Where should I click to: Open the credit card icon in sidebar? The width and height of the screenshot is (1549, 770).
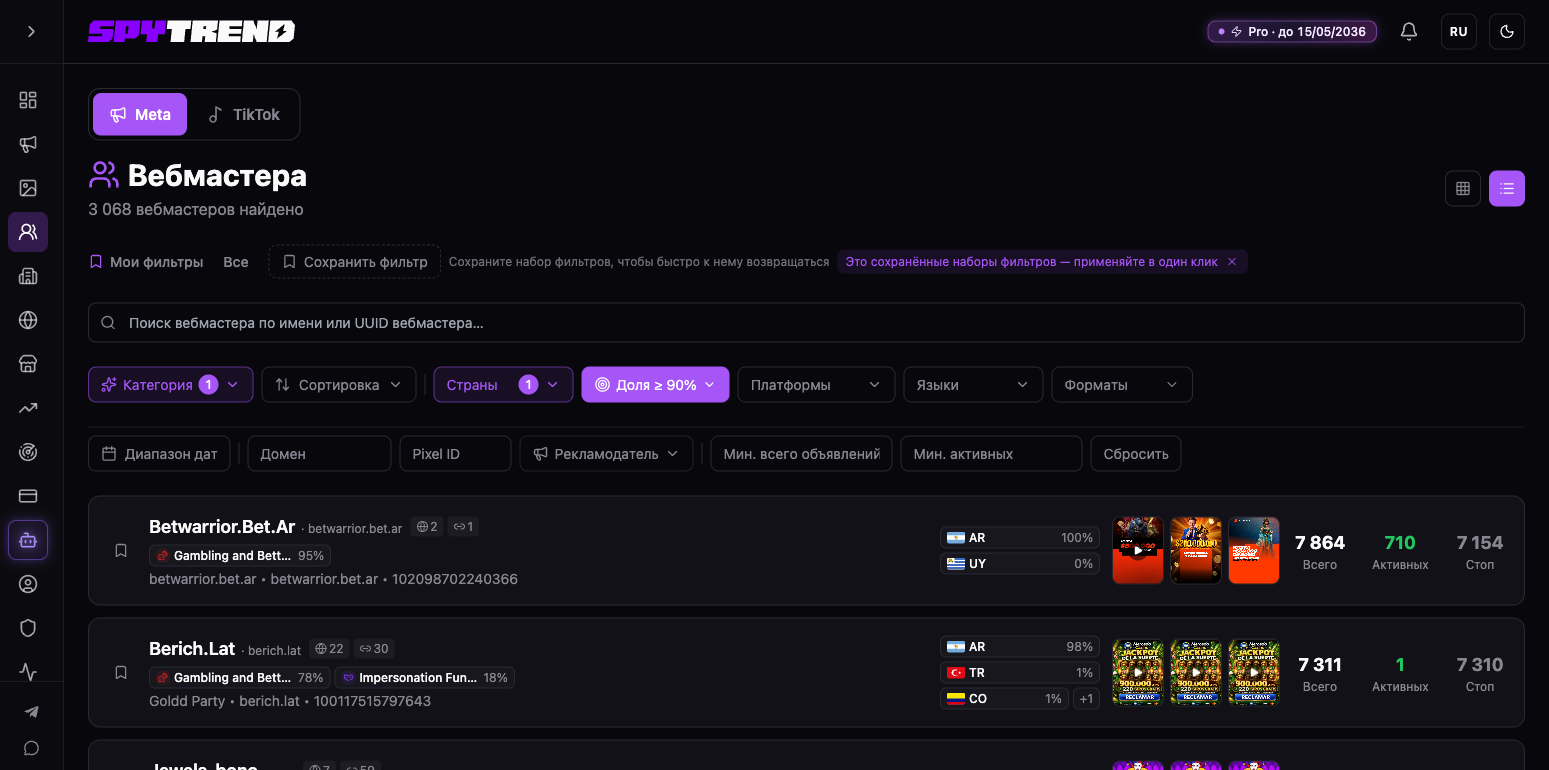point(28,496)
